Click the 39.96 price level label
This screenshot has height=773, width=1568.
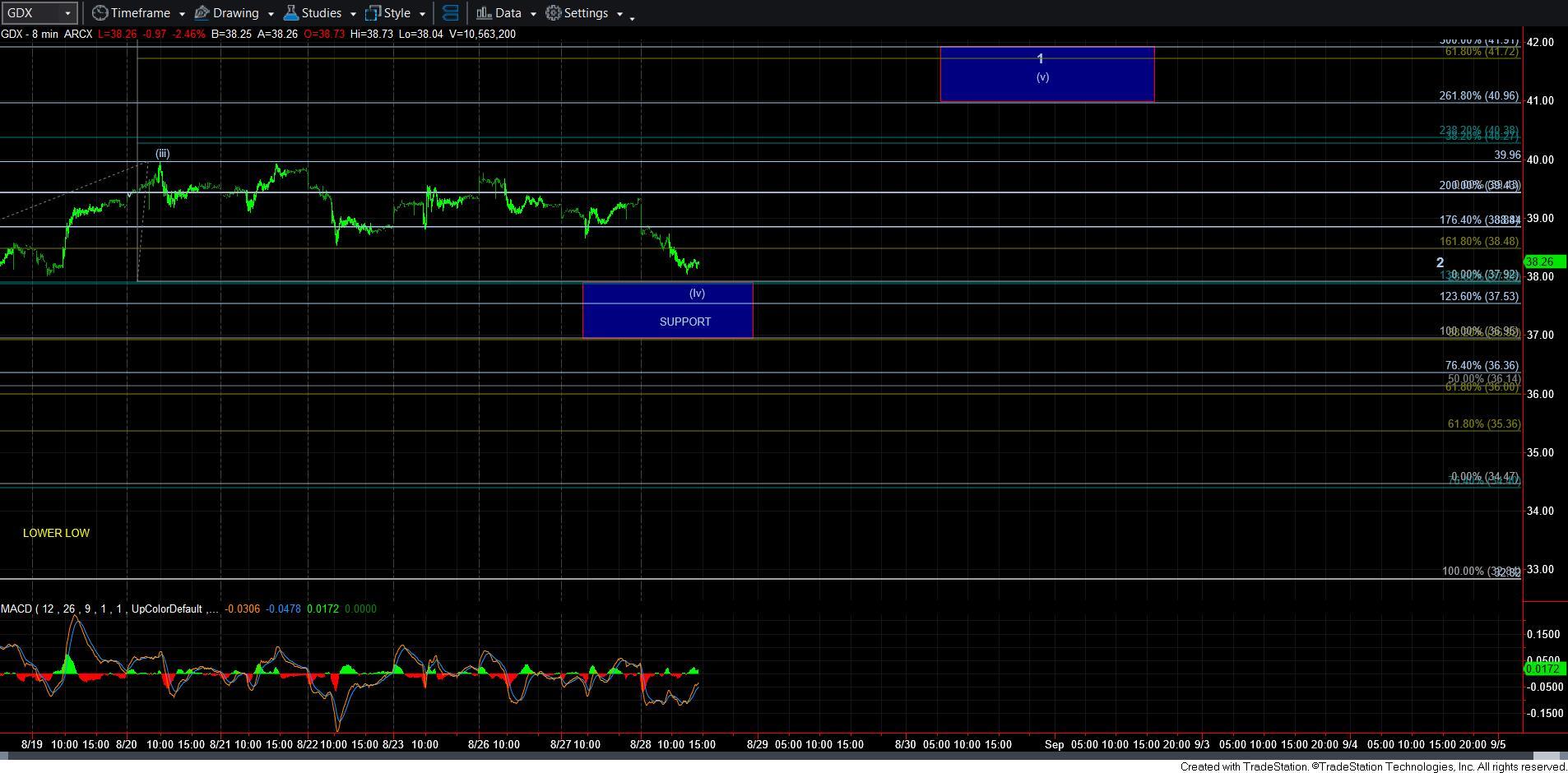click(x=1507, y=155)
